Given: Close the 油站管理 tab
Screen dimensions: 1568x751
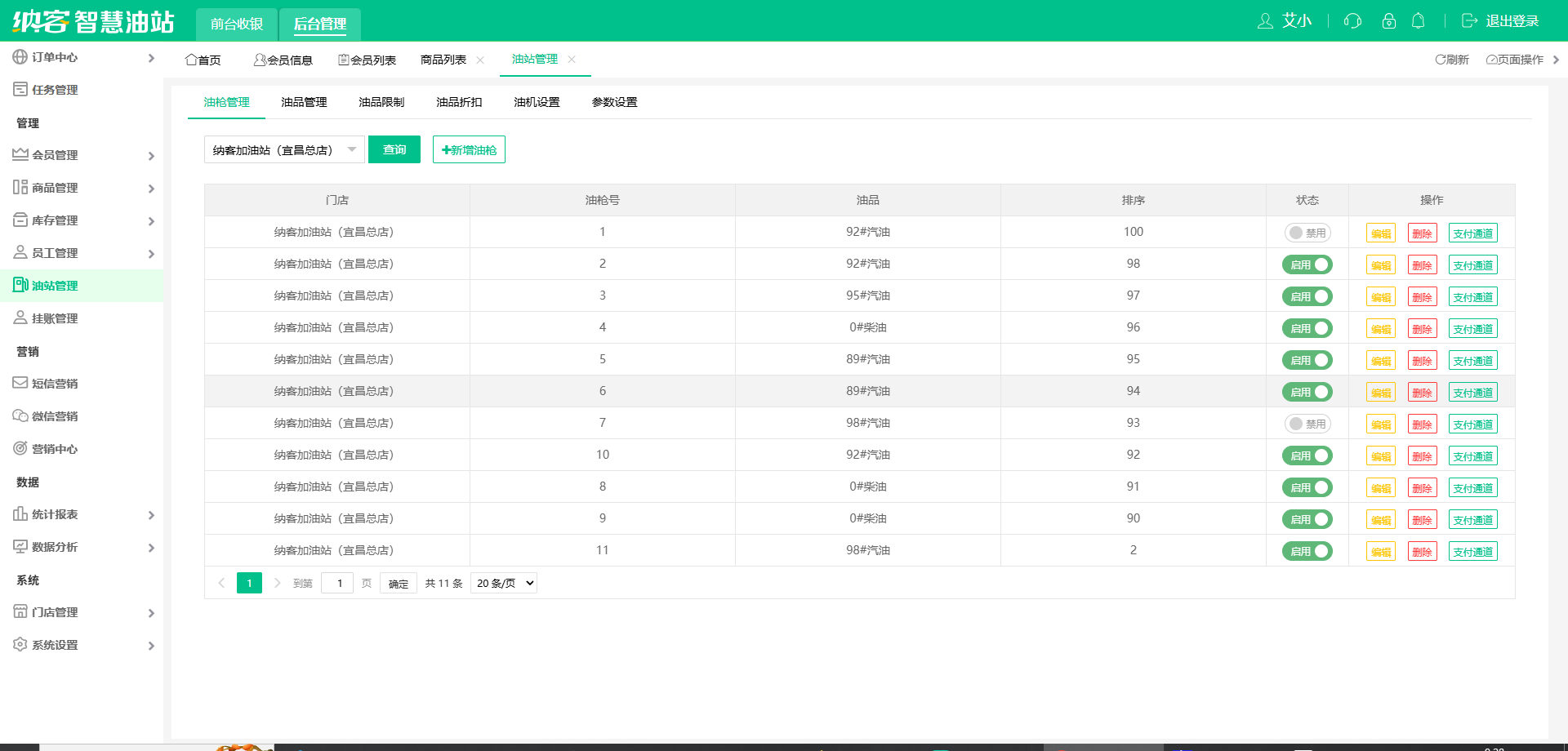Looking at the screenshot, I should point(572,60).
